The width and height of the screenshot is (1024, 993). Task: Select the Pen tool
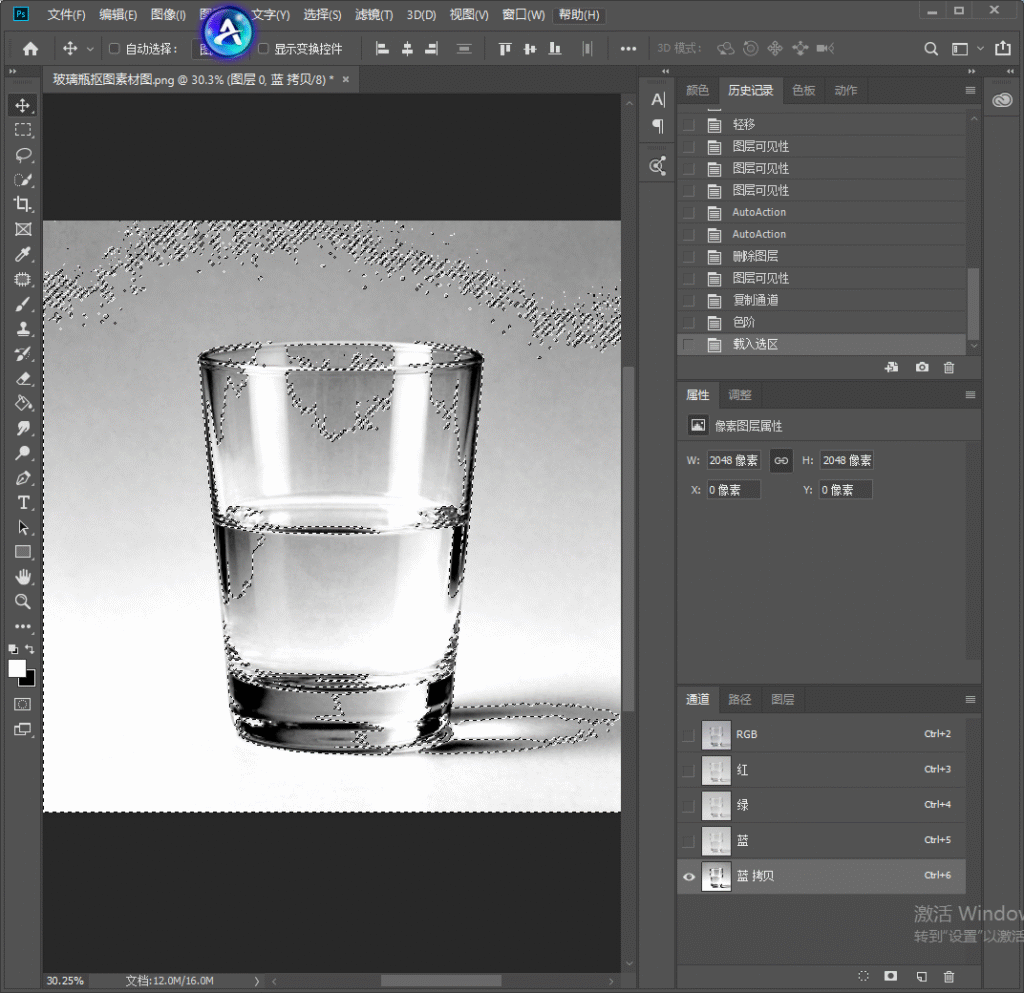tap(23, 478)
